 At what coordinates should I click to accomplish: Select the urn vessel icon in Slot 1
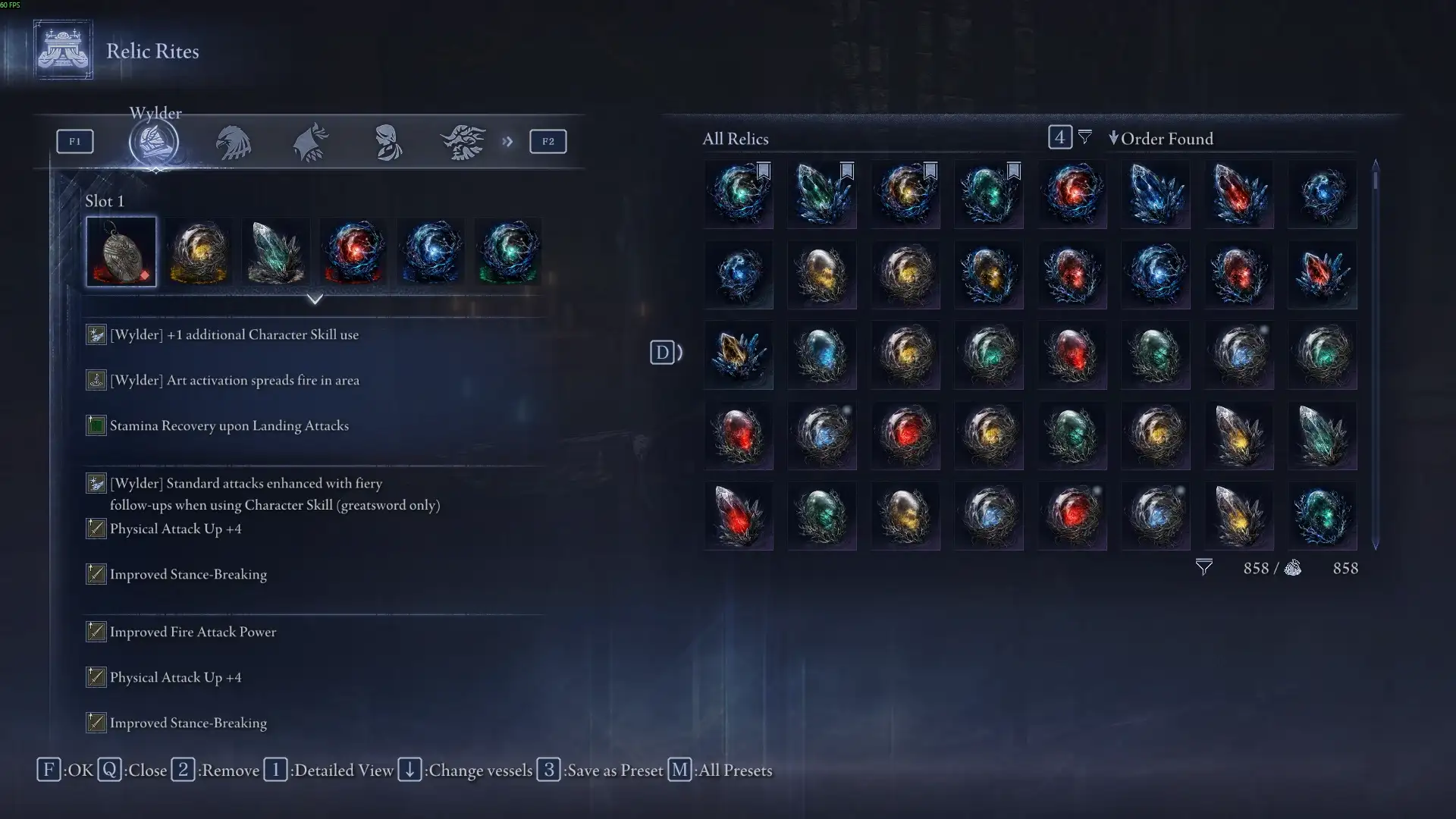[121, 252]
